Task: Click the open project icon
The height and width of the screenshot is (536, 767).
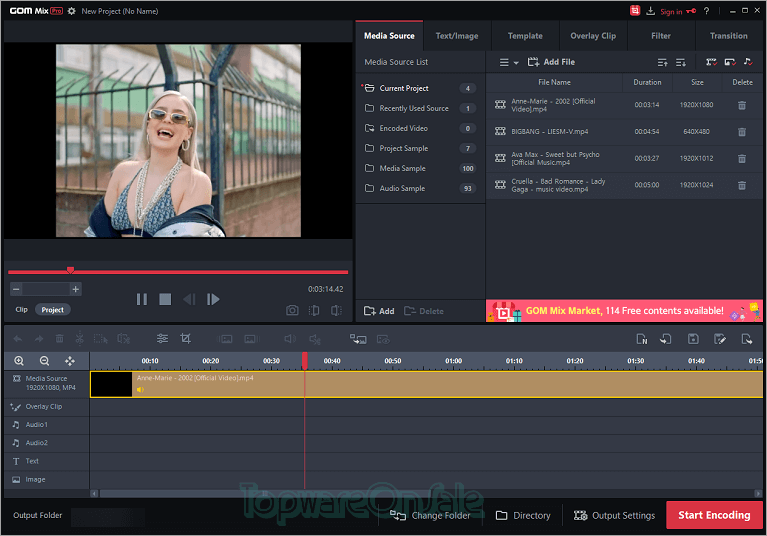Action: [x=665, y=339]
